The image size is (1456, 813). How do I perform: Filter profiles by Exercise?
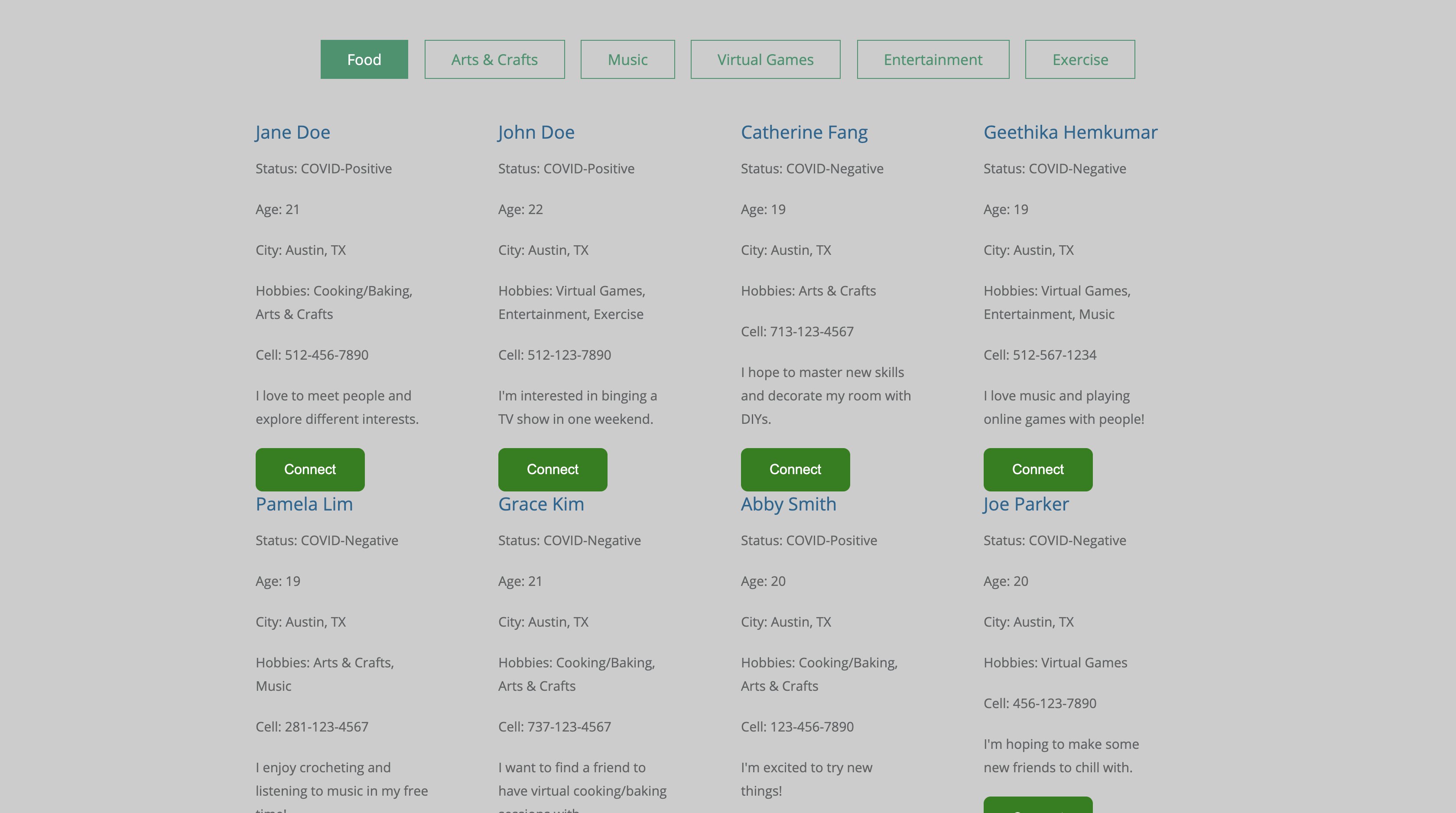point(1079,59)
